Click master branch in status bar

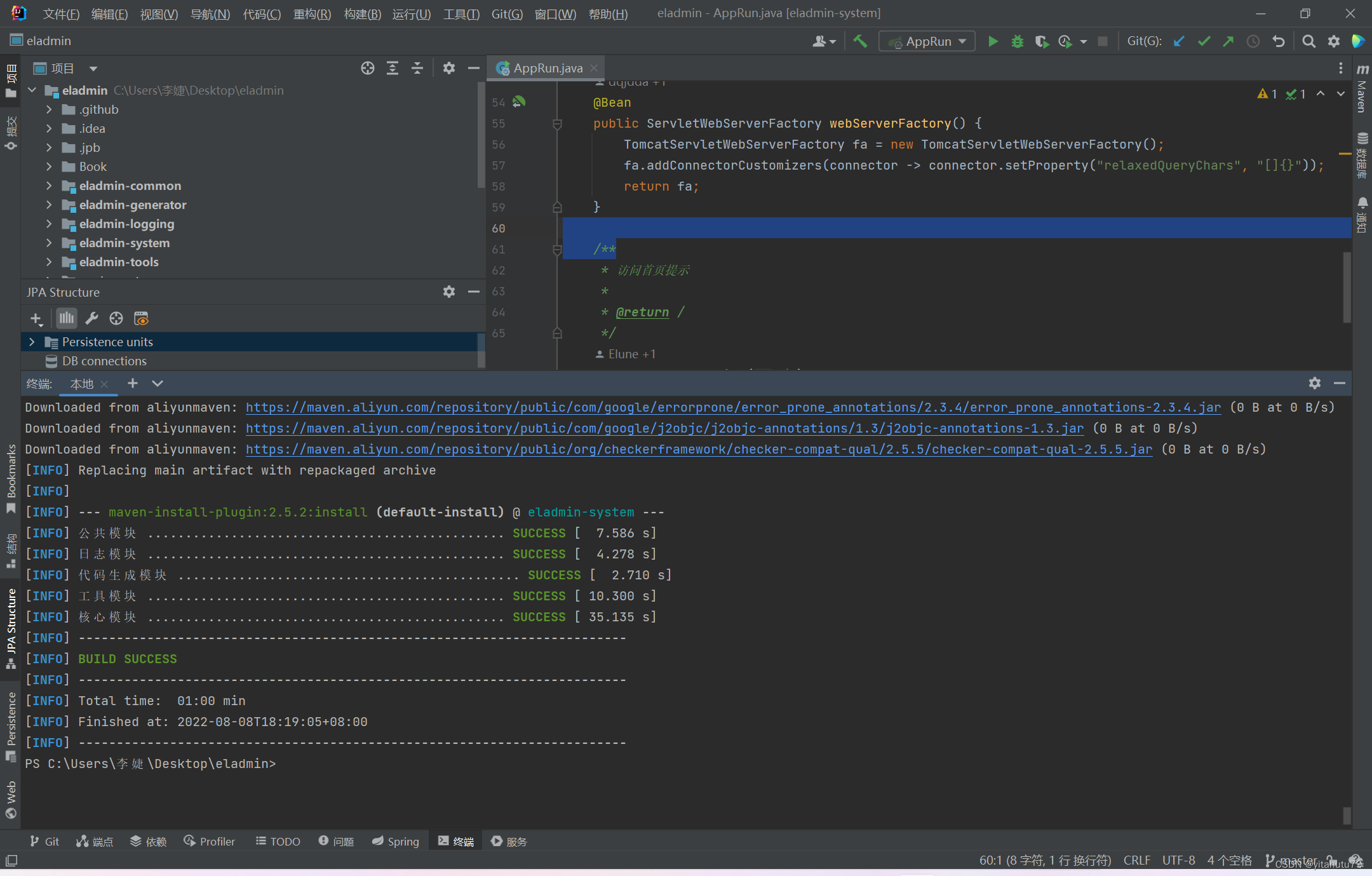tap(1293, 860)
